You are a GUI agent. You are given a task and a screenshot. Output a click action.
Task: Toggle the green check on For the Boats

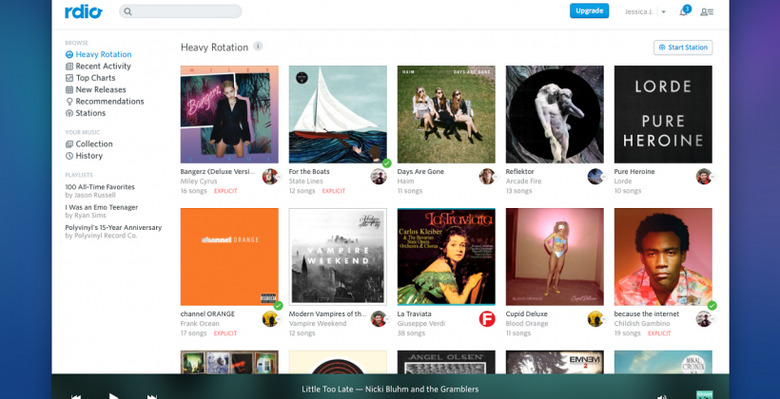click(x=387, y=163)
